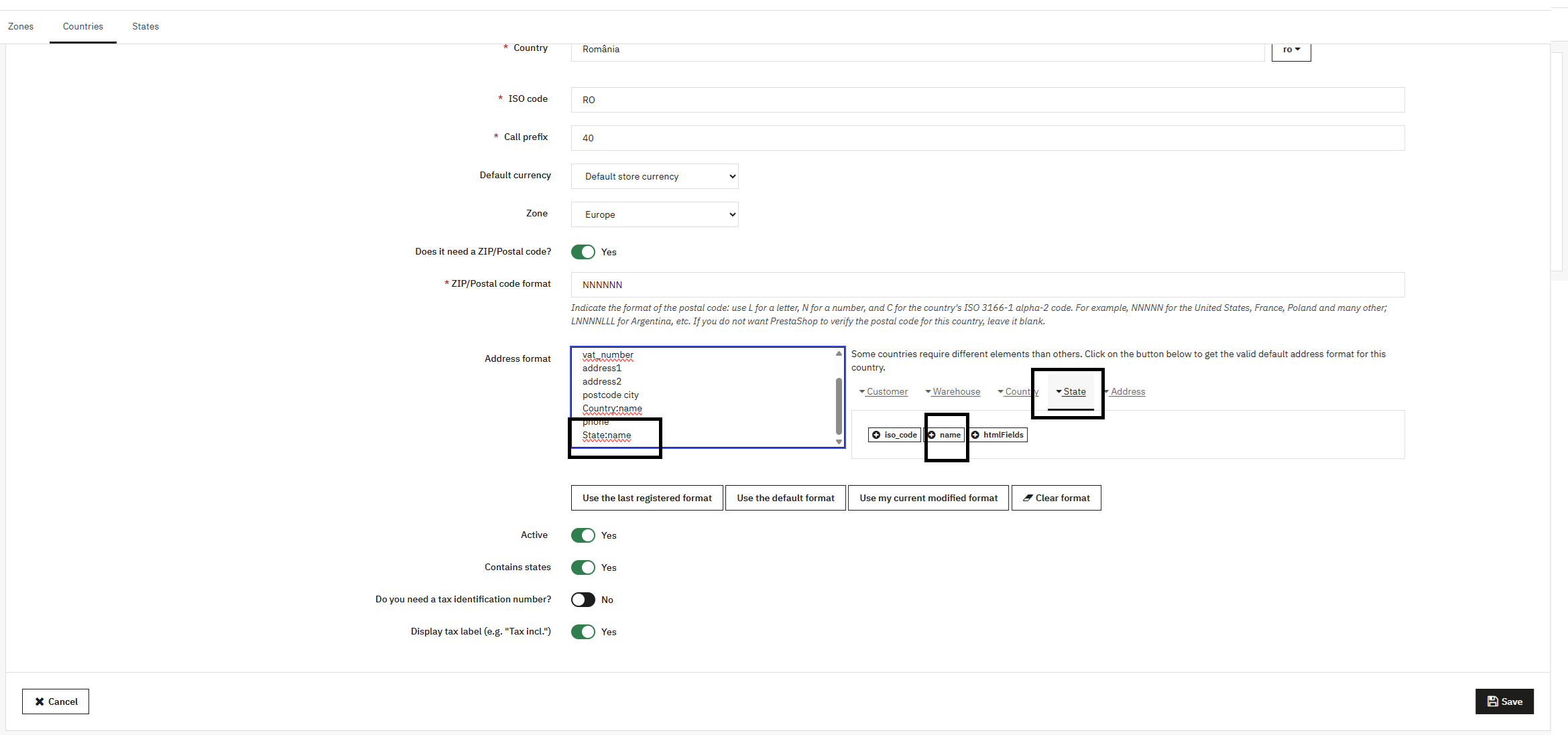Open the Zone dropdown showing Europe
The image size is (1568, 735).
pos(654,214)
